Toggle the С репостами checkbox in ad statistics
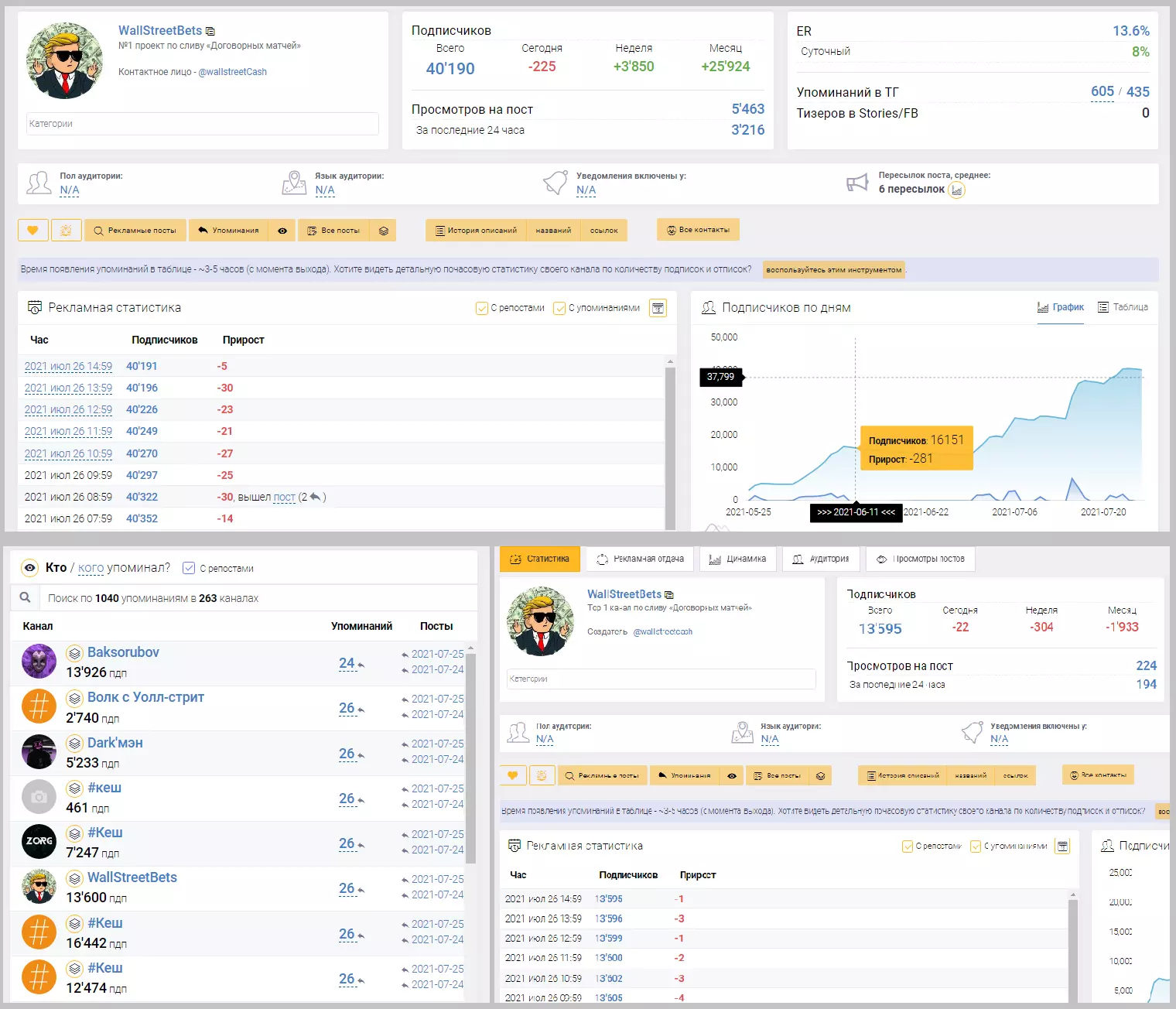 coord(481,308)
